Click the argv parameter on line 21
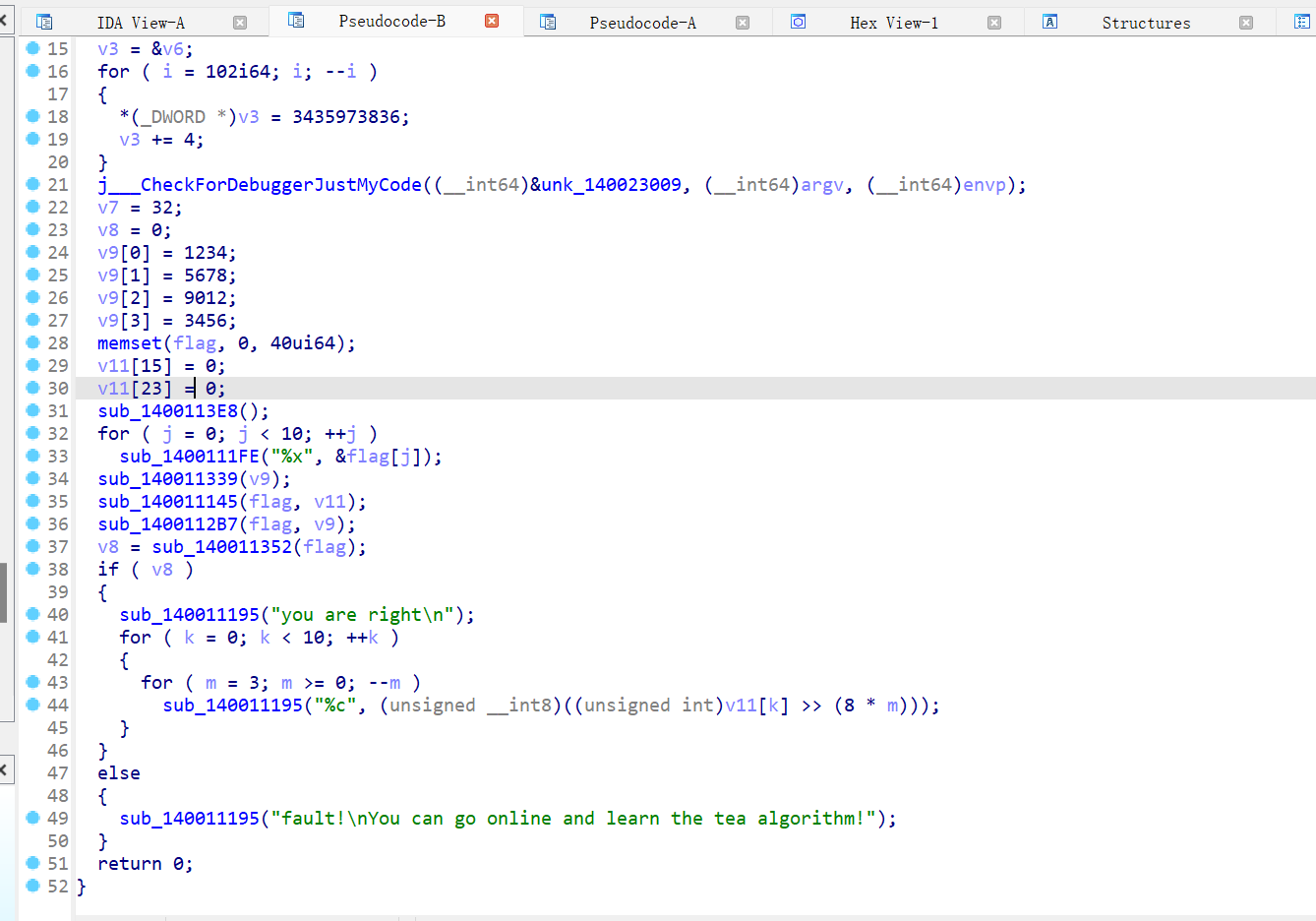 pyautogui.click(x=822, y=185)
